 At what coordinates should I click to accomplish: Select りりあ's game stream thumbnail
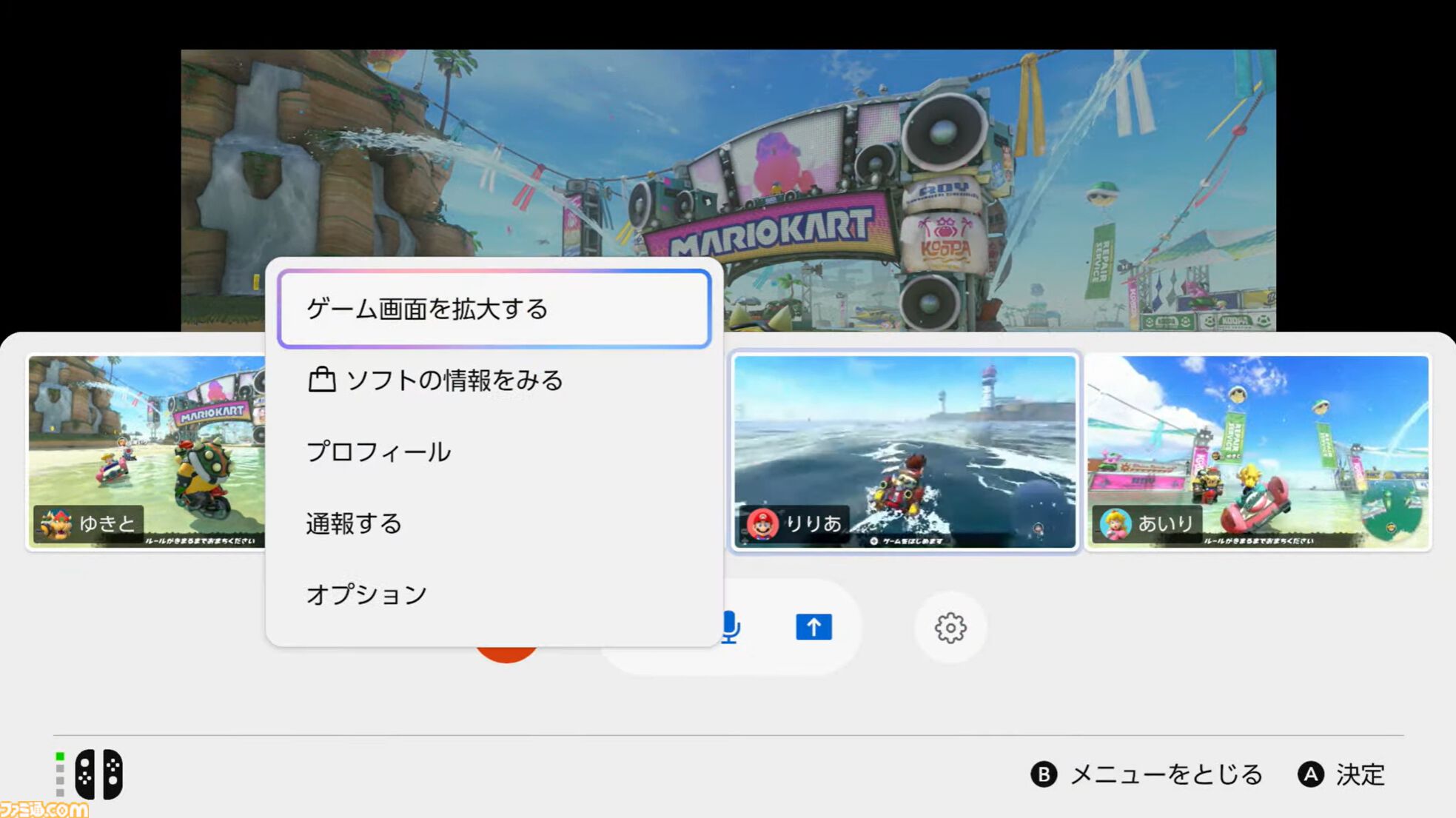pyautogui.click(x=905, y=452)
